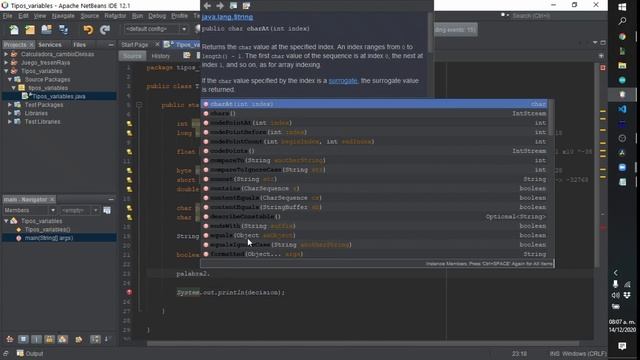Open javadoc in external browser icon
Image resolution: width=640 pixels, height=360 pixels.
233,6
